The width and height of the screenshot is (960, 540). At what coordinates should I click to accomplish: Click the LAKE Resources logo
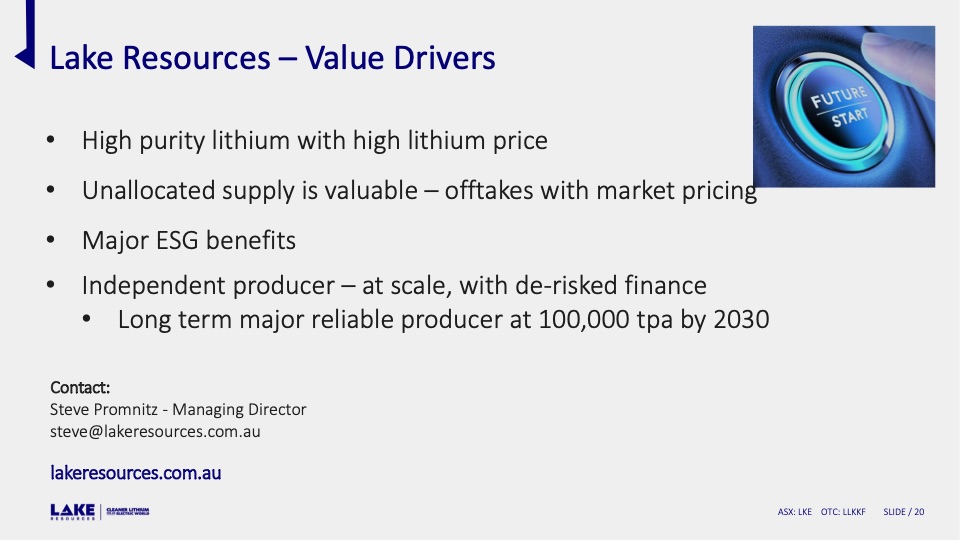point(72,512)
